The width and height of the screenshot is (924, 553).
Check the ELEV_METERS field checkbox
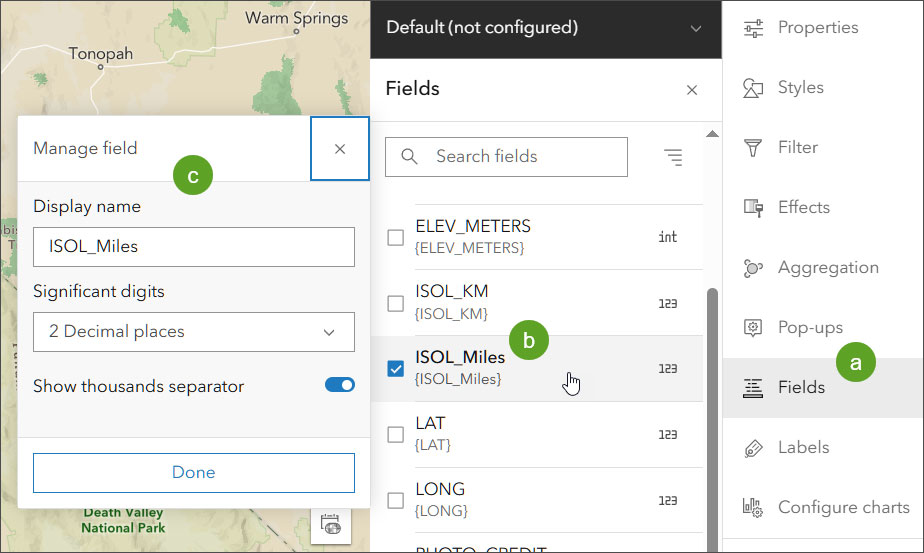[396, 237]
